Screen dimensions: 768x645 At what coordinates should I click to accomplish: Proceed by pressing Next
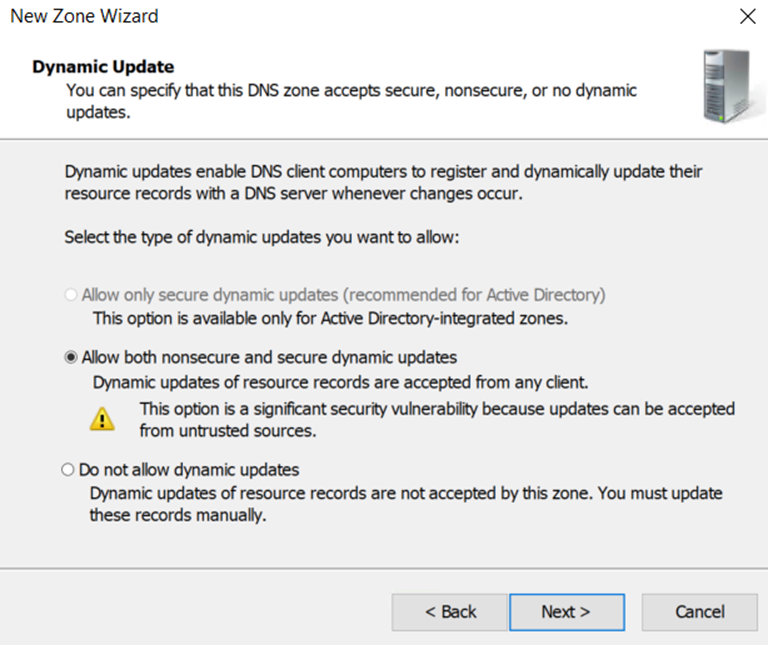(566, 612)
